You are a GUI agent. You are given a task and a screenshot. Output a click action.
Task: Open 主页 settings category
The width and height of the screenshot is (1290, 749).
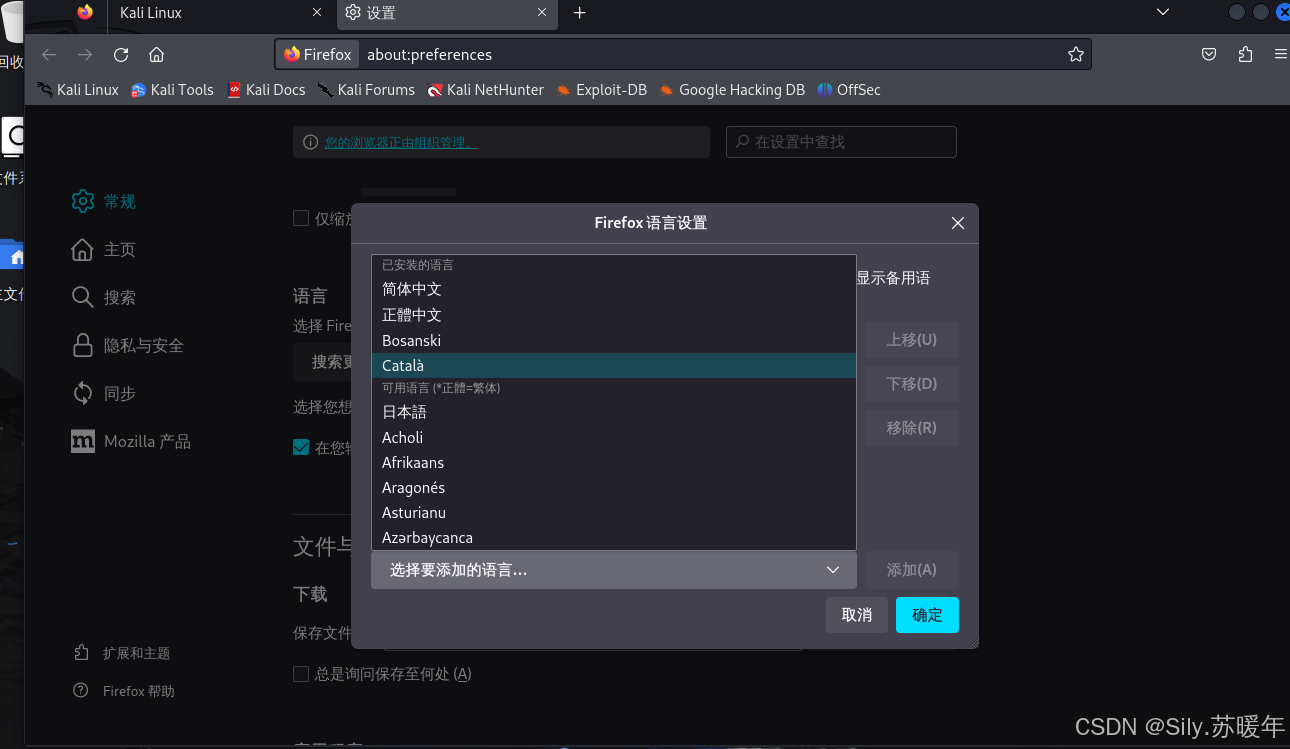pos(104,249)
